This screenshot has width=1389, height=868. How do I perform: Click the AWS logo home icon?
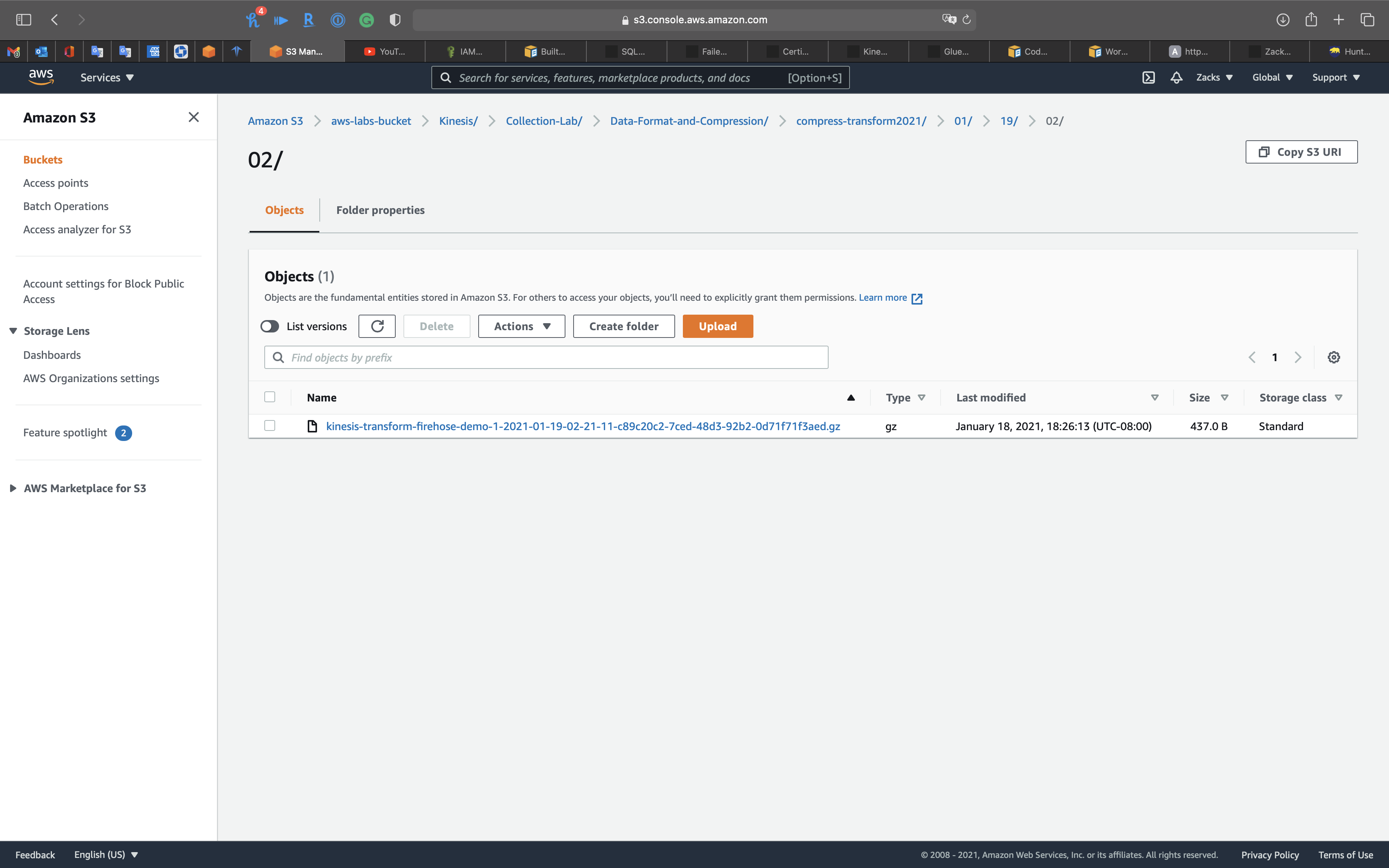point(41,77)
